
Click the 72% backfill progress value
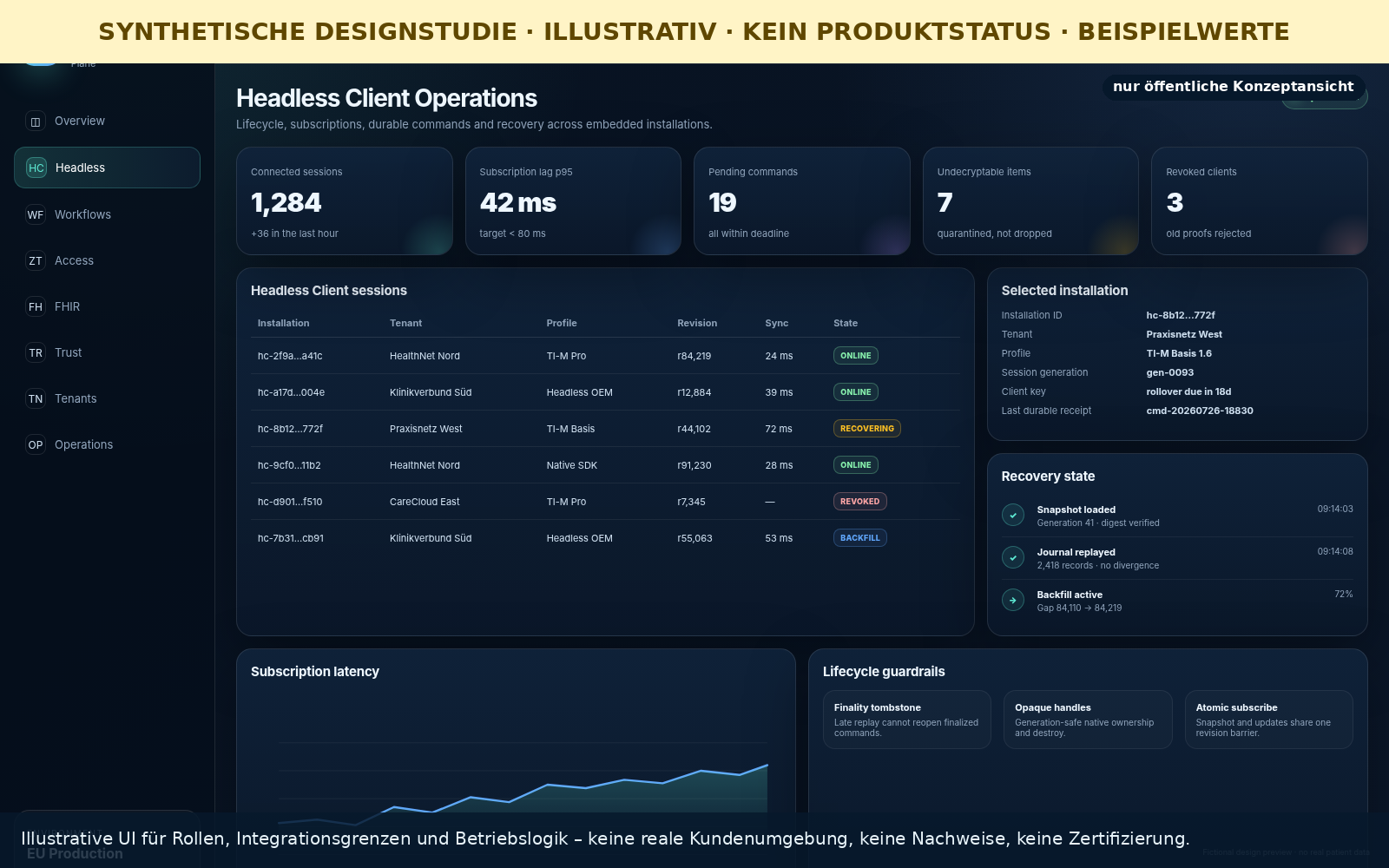point(1344,595)
